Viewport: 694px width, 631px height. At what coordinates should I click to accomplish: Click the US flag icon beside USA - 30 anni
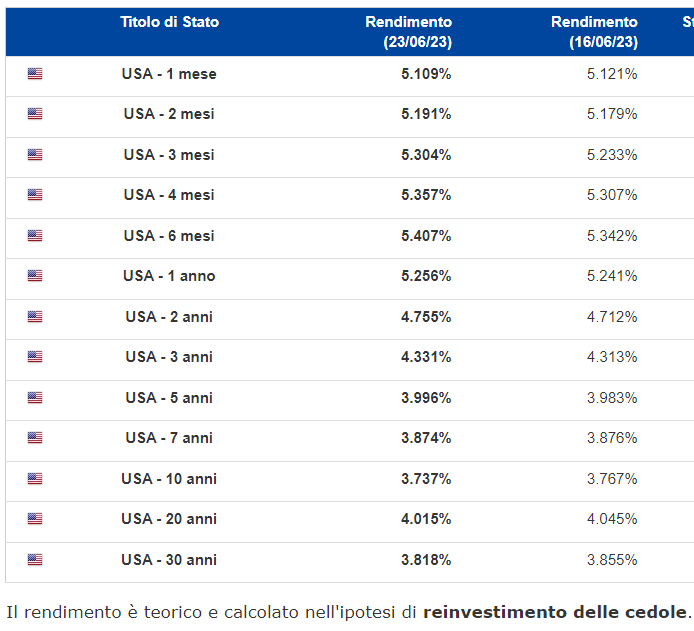[35, 560]
